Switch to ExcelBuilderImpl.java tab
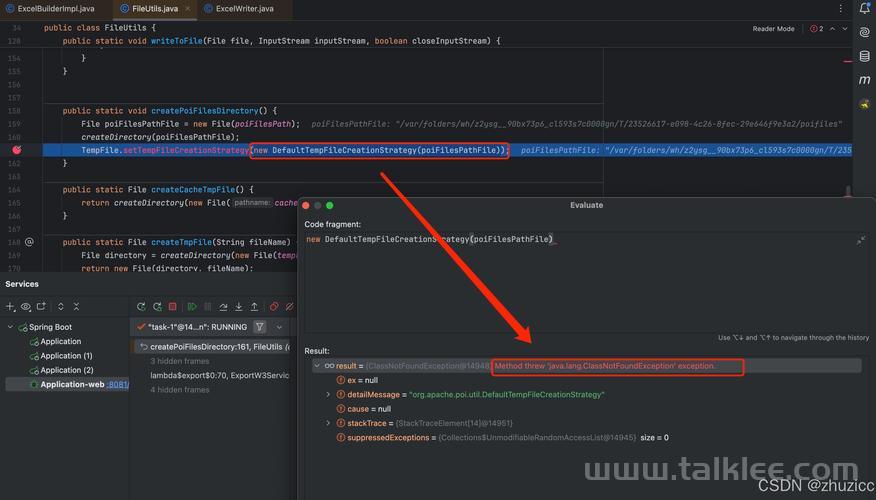The height and width of the screenshot is (500, 876). pos(50,8)
